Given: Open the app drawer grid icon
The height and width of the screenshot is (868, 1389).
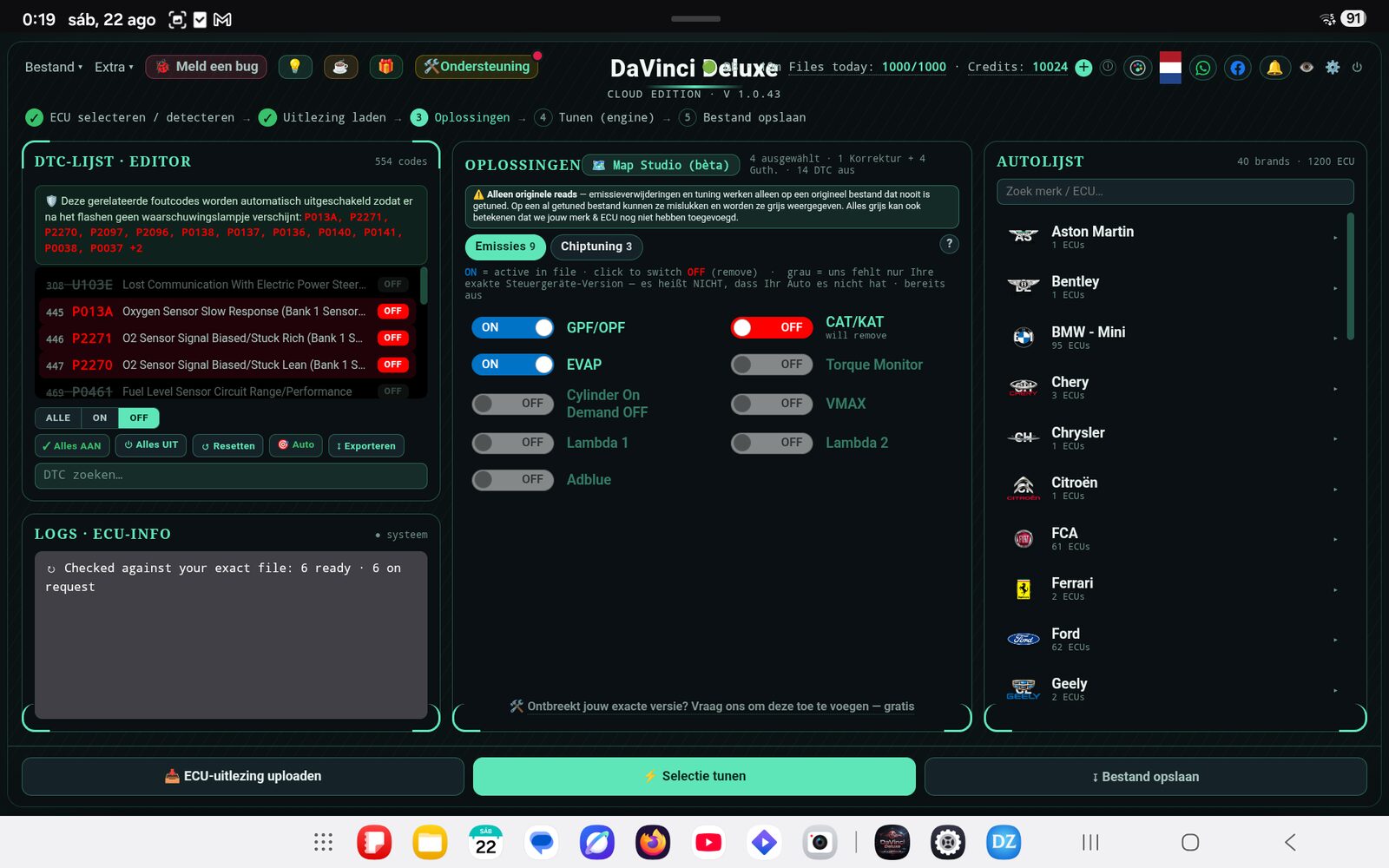Looking at the screenshot, I should click(x=323, y=842).
